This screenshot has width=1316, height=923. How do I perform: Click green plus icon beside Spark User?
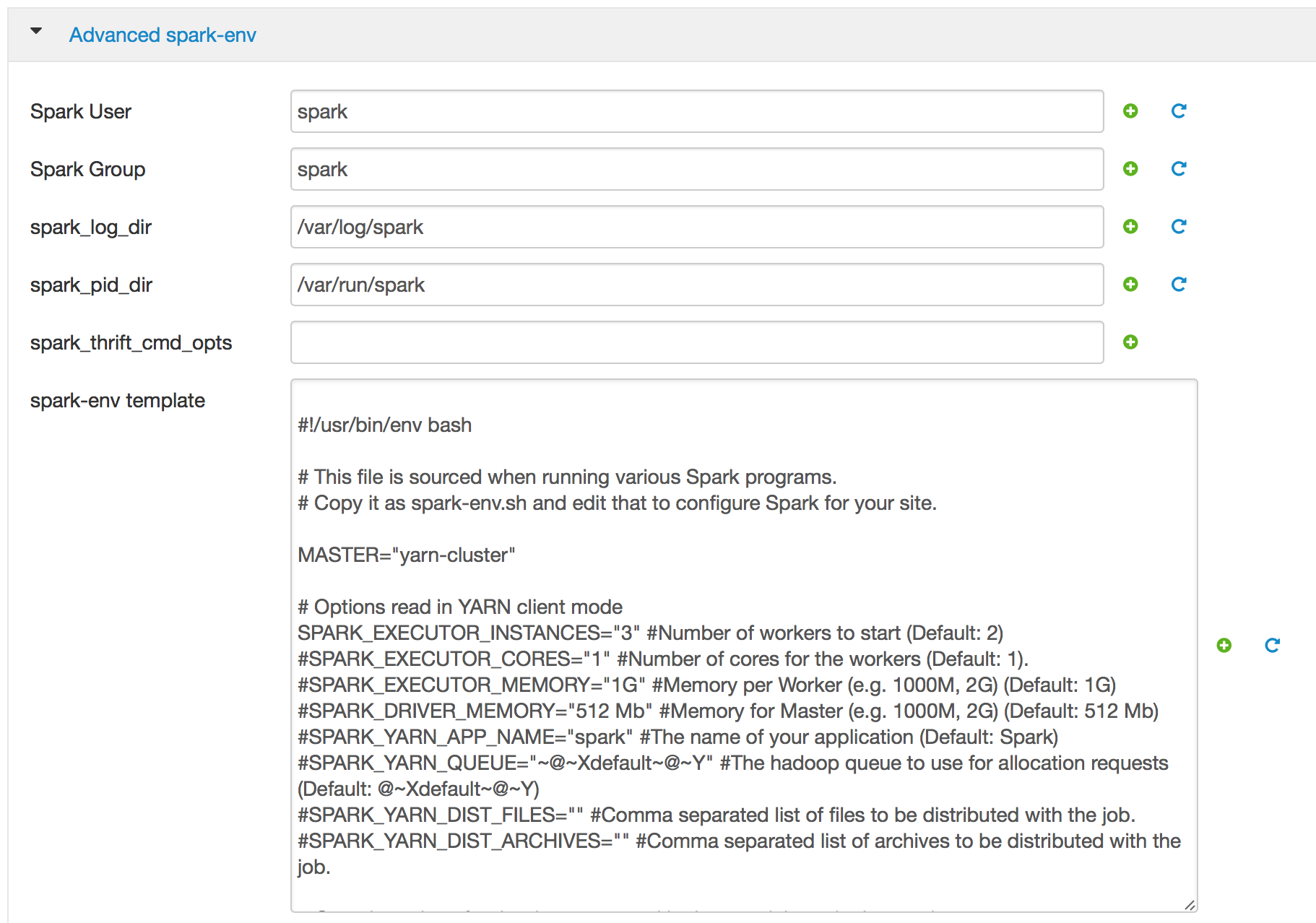click(1130, 111)
